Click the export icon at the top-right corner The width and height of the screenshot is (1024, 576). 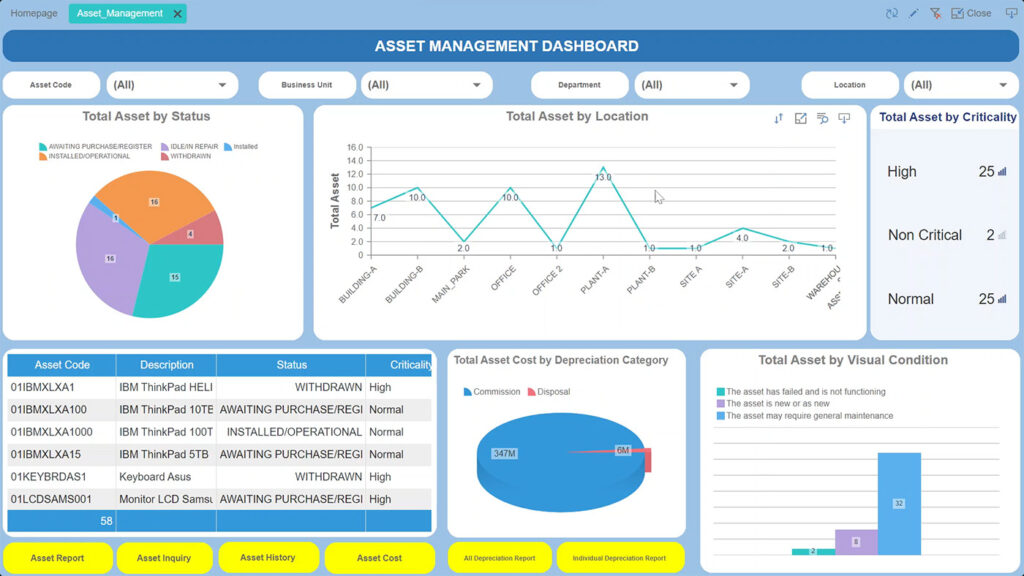[1010, 13]
